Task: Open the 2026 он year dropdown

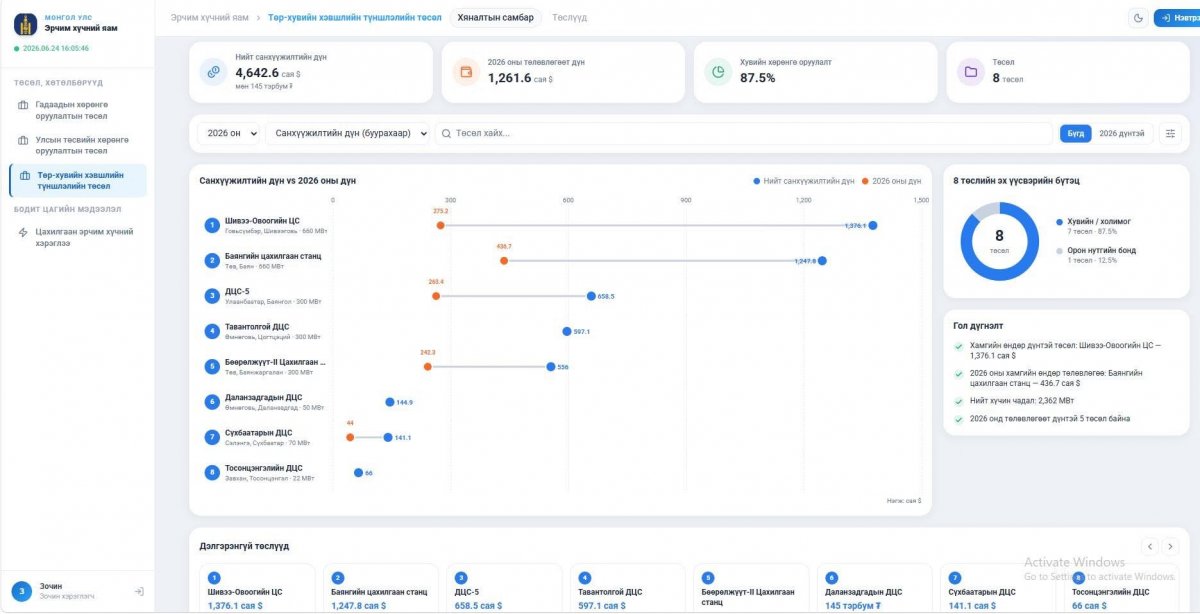Action: click(x=229, y=133)
